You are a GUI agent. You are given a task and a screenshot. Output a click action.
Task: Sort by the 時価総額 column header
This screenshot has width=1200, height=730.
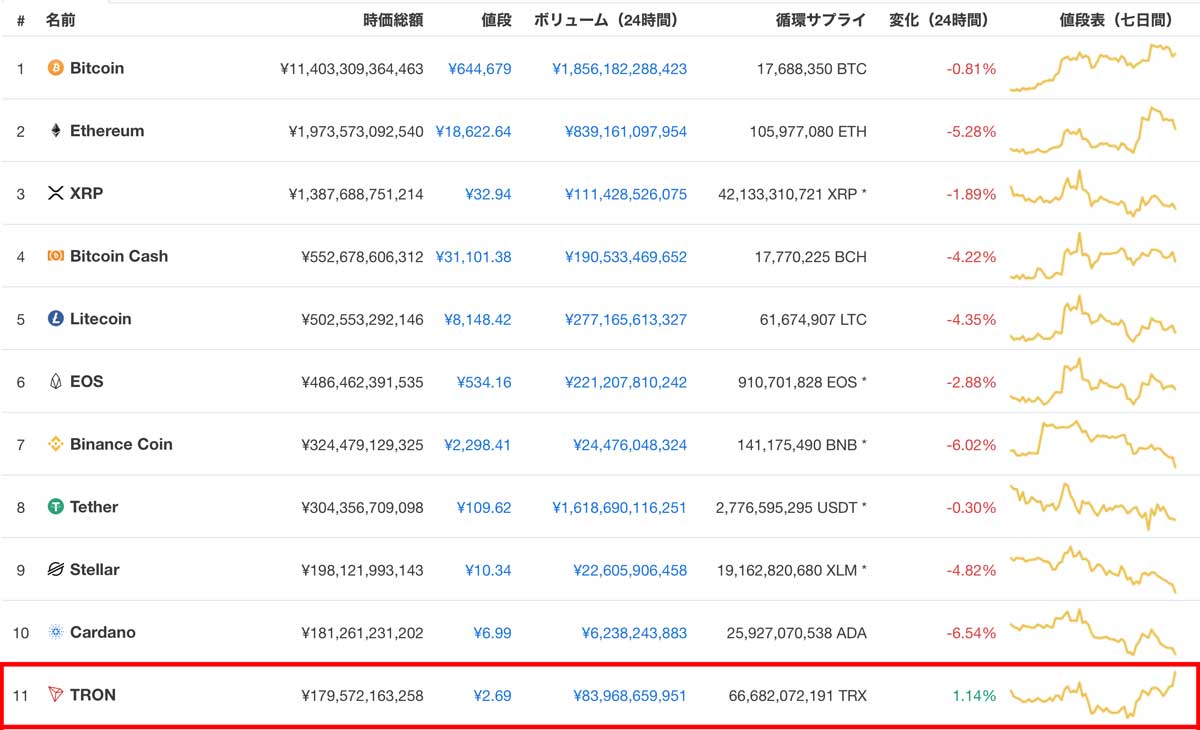[x=394, y=19]
